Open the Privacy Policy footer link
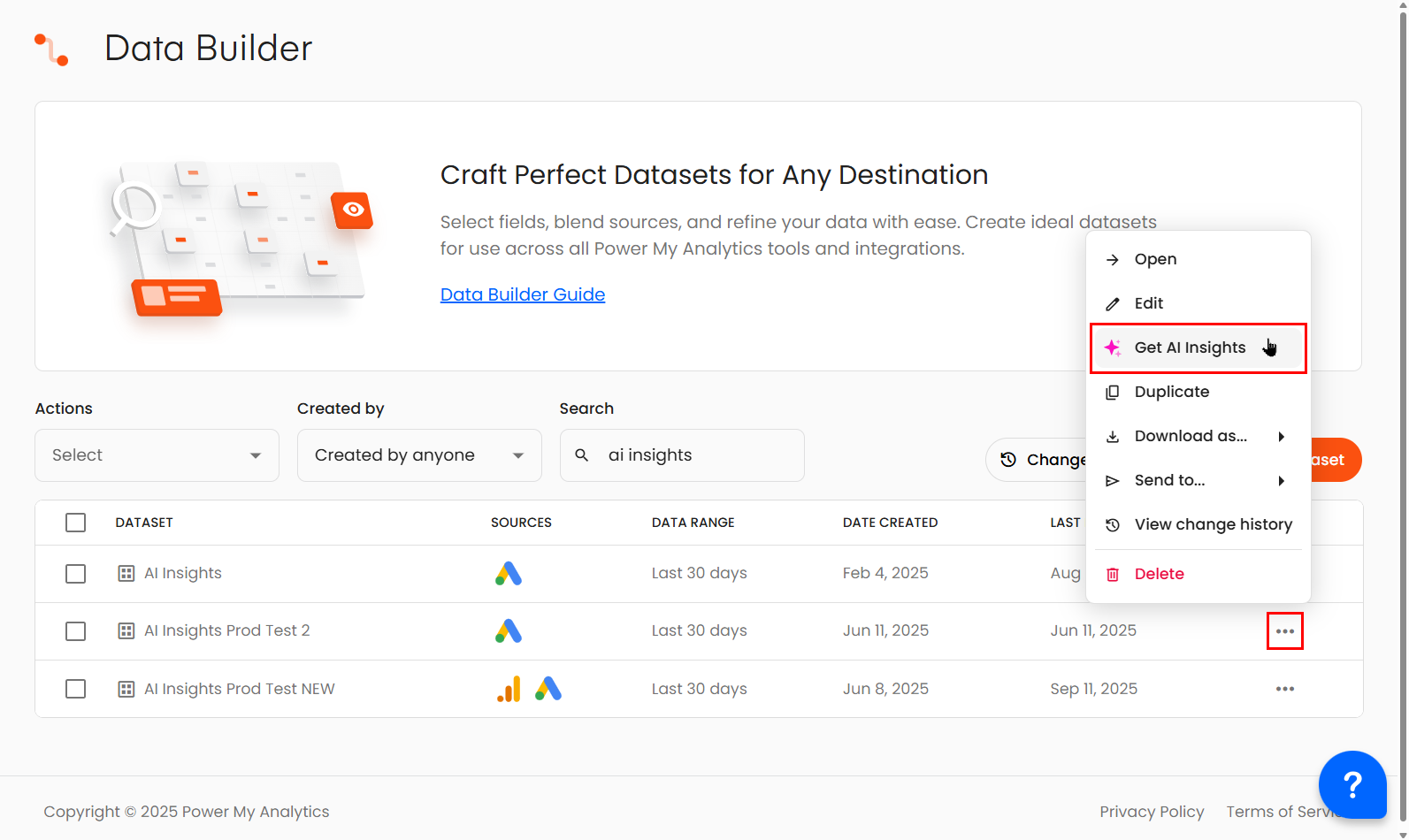This screenshot has width=1409, height=840. (x=1152, y=812)
